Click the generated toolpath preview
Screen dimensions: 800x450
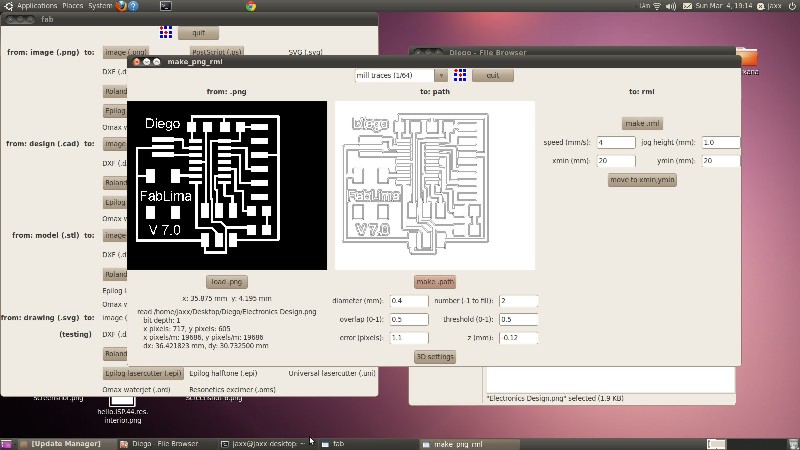pos(435,185)
